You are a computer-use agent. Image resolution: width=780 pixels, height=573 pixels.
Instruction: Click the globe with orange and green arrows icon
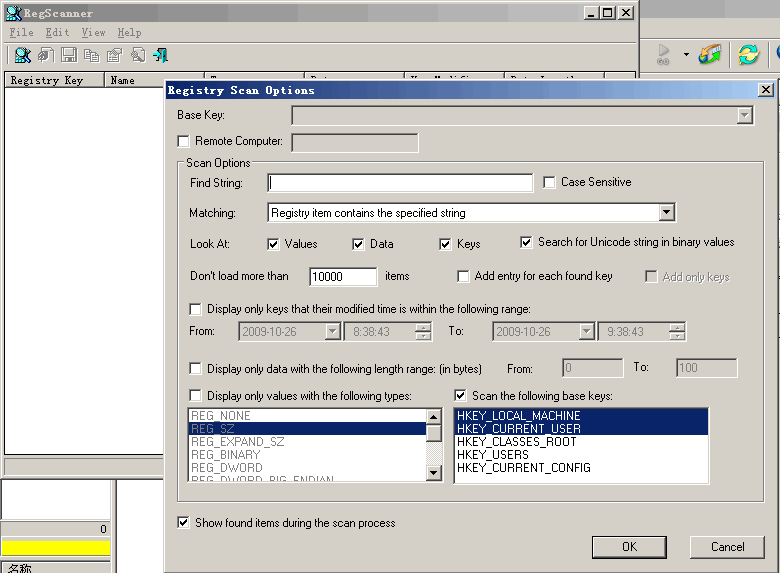coord(710,54)
